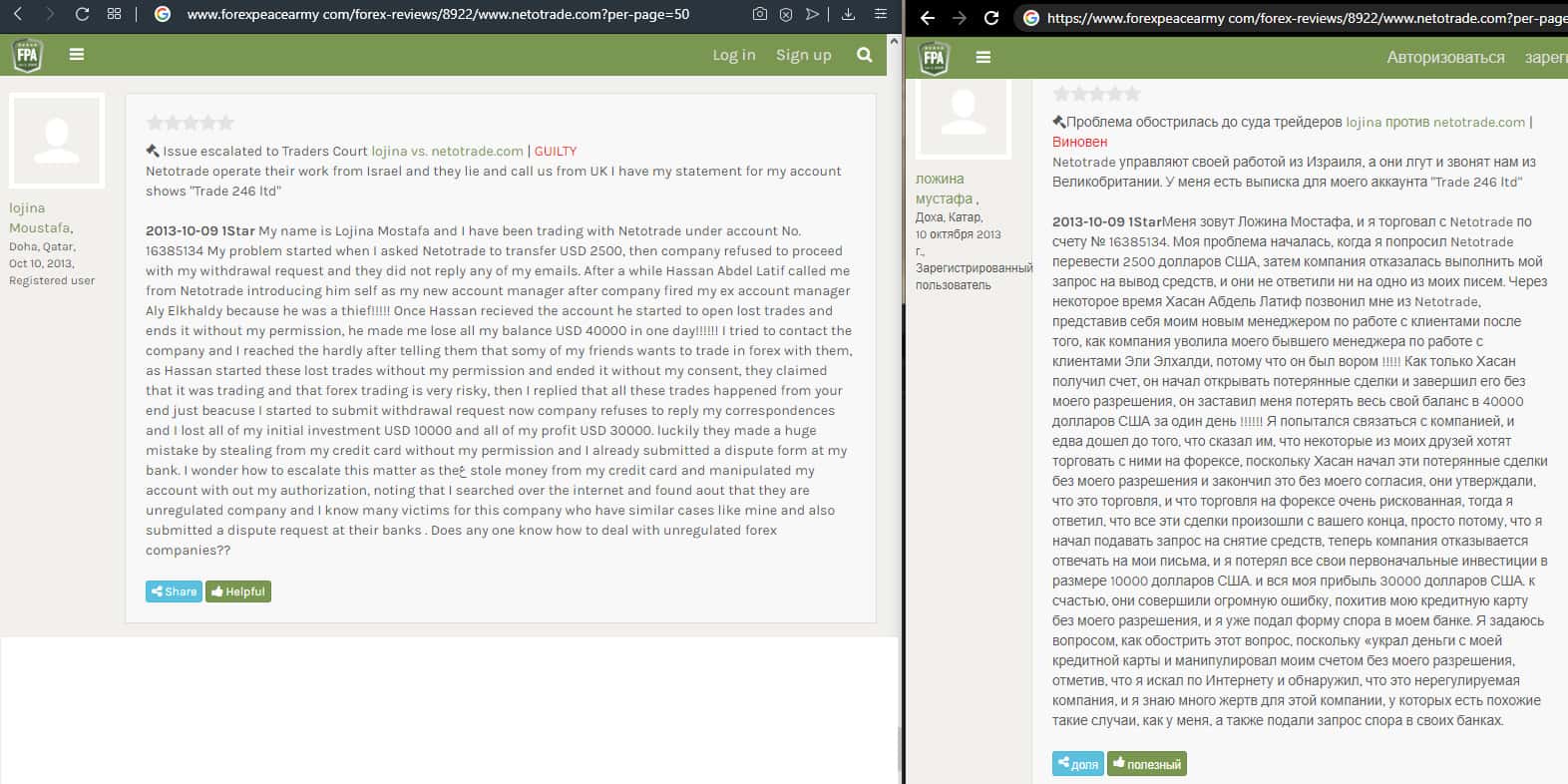The image size is (1568, 784).
Task: Click the star rating on the Russian review
Action: [1096, 94]
